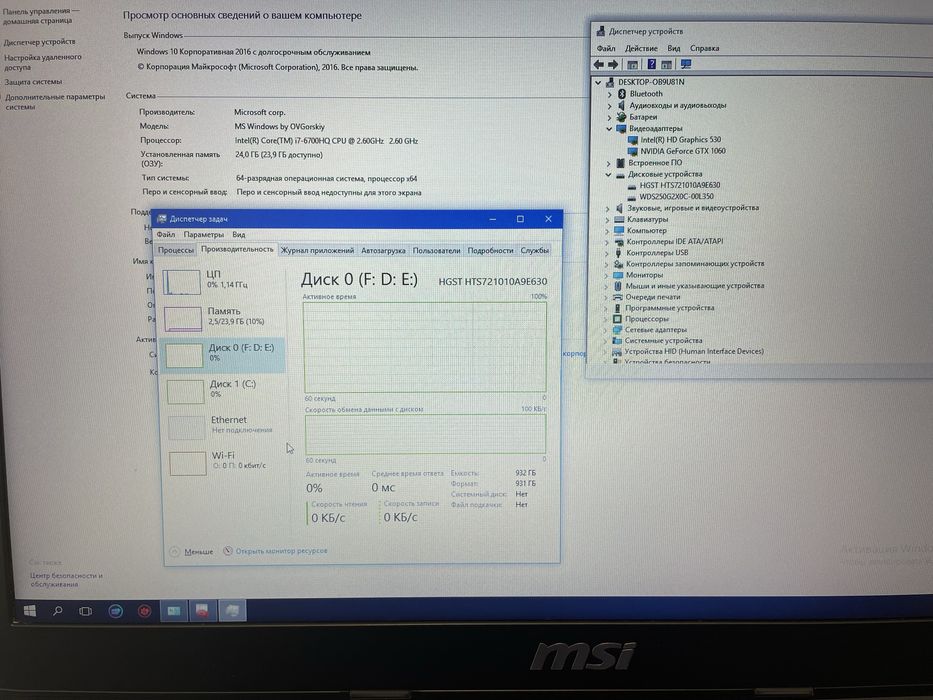Click the Сетевые адаптеры category icon
This screenshot has width=933, height=700.
coord(617,330)
